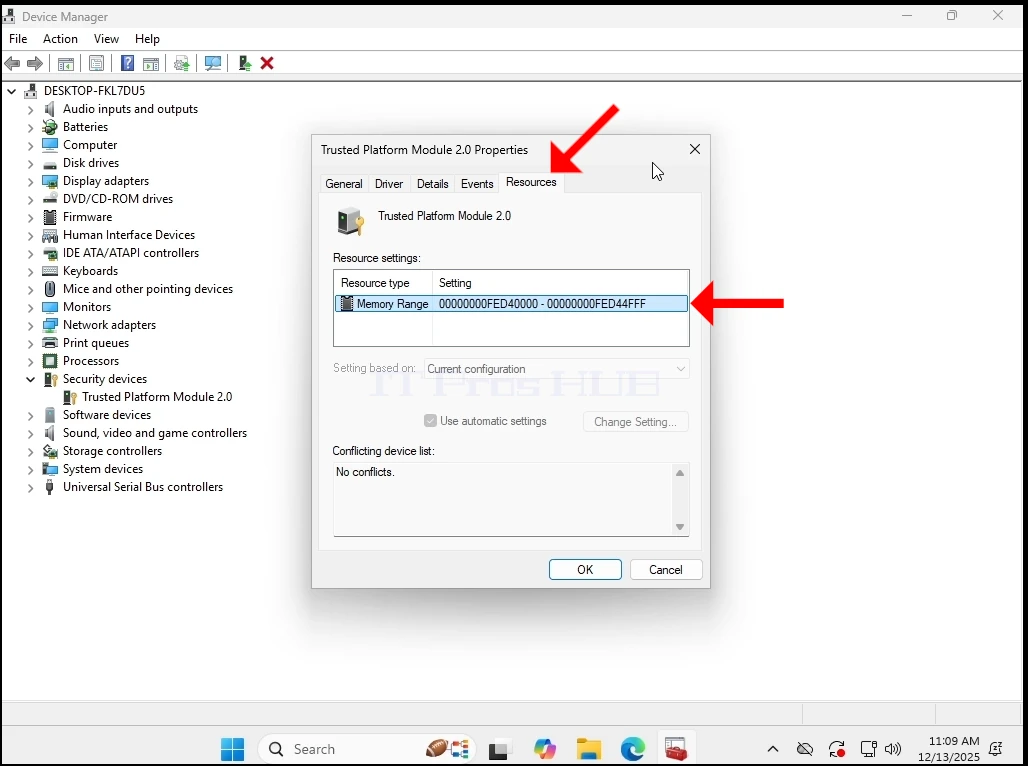Click the Universal Serial Bus controllers icon
The image size is (1028, 766).
point(49,487)
